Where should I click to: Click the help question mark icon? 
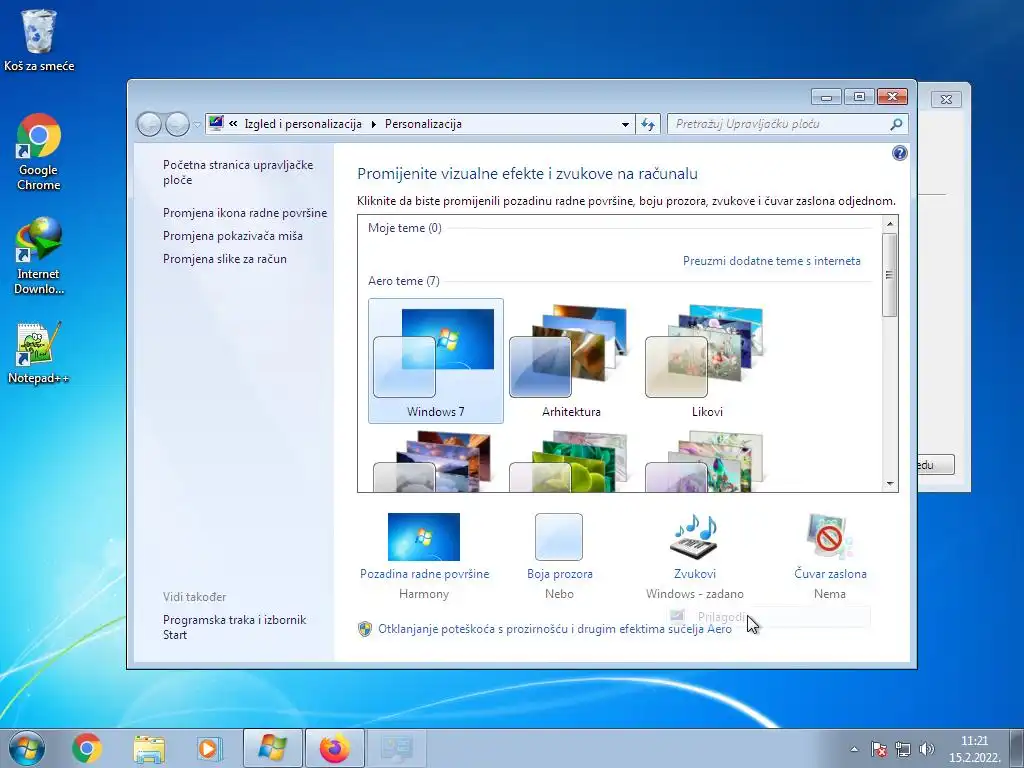pos(899,153)
